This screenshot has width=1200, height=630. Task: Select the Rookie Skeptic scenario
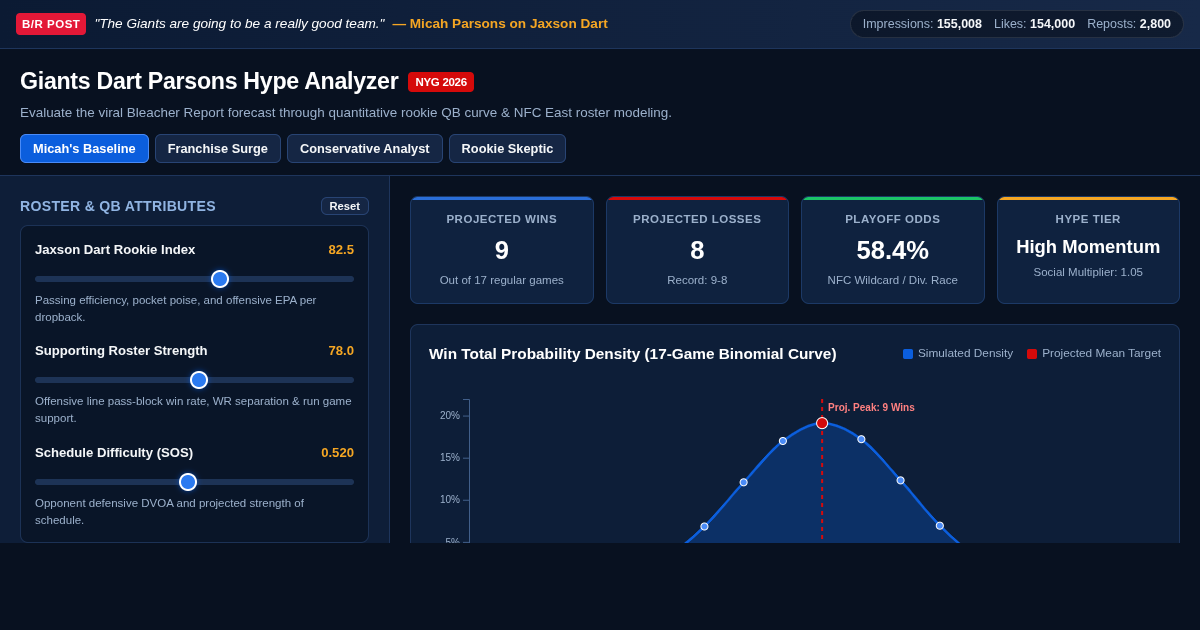click(x=507, y=149)
